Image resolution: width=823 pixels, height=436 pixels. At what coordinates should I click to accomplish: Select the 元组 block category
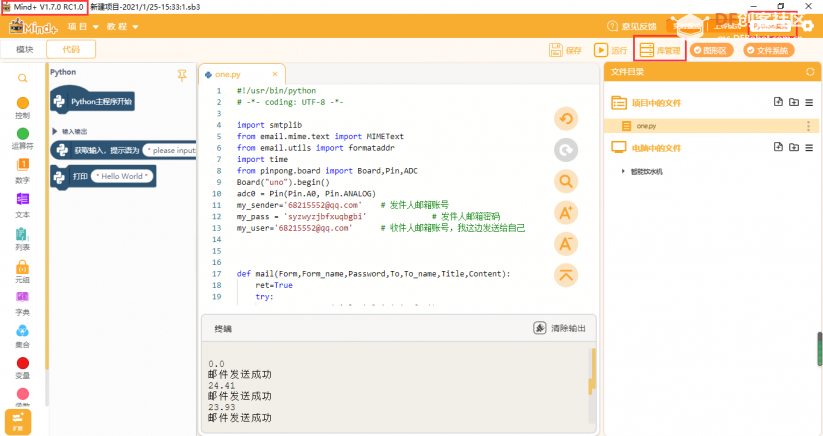[x=23, y=272]
